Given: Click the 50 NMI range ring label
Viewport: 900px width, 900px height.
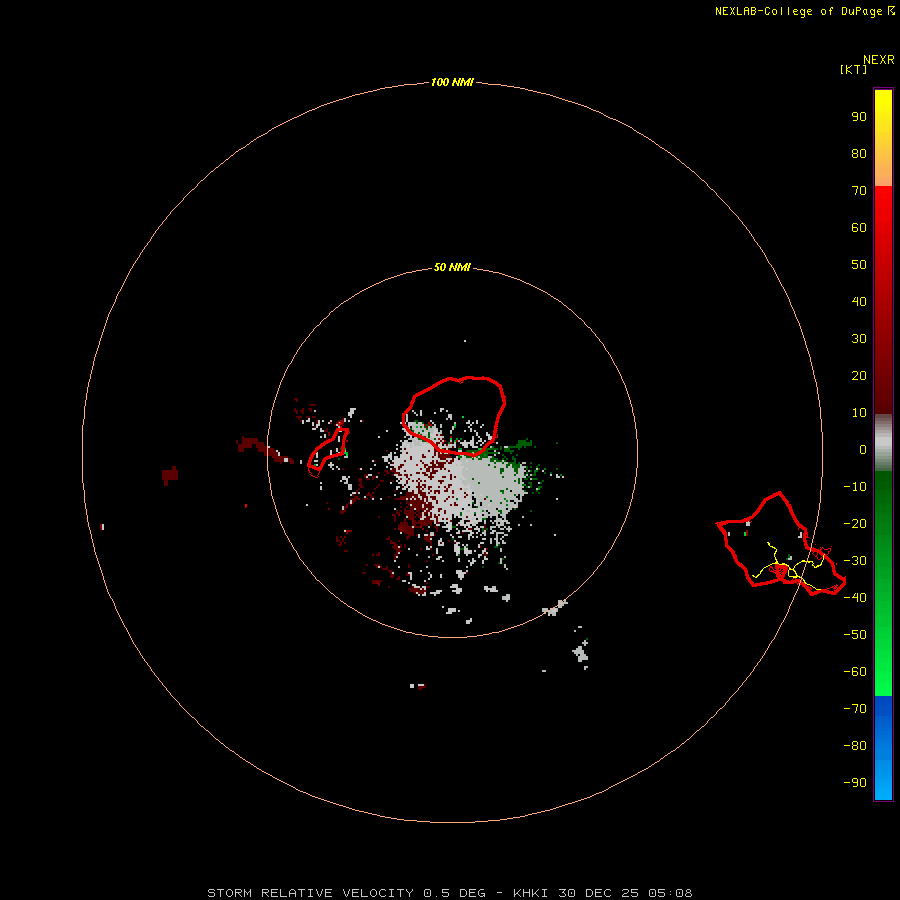Looking at the screenshot, I should (x=452, y=267).
